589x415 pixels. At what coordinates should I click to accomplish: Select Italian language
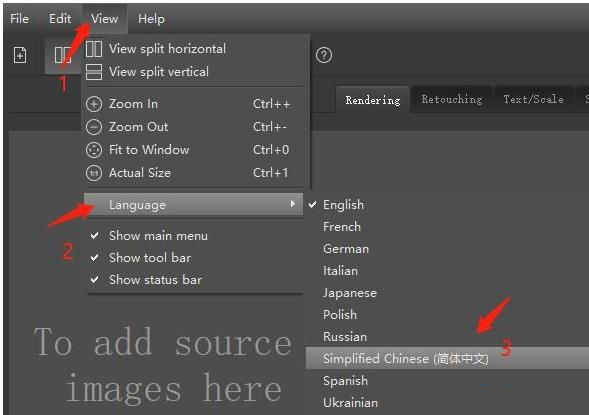click(340, 271)
